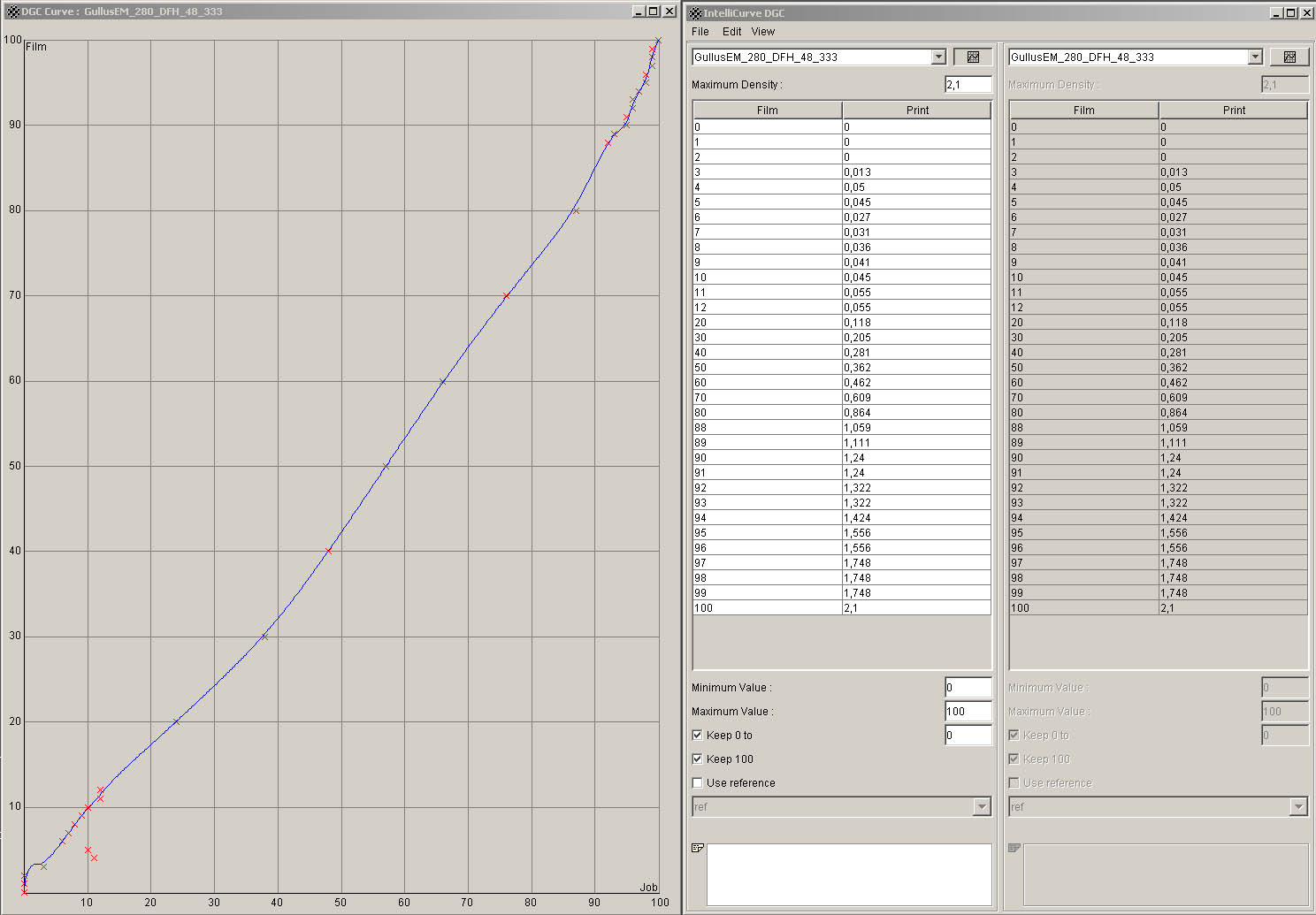Click the disabled Keep 0 to checkbox in the right panel
This screenshot has height=915, width=1316.
[x=1014, y=735]
